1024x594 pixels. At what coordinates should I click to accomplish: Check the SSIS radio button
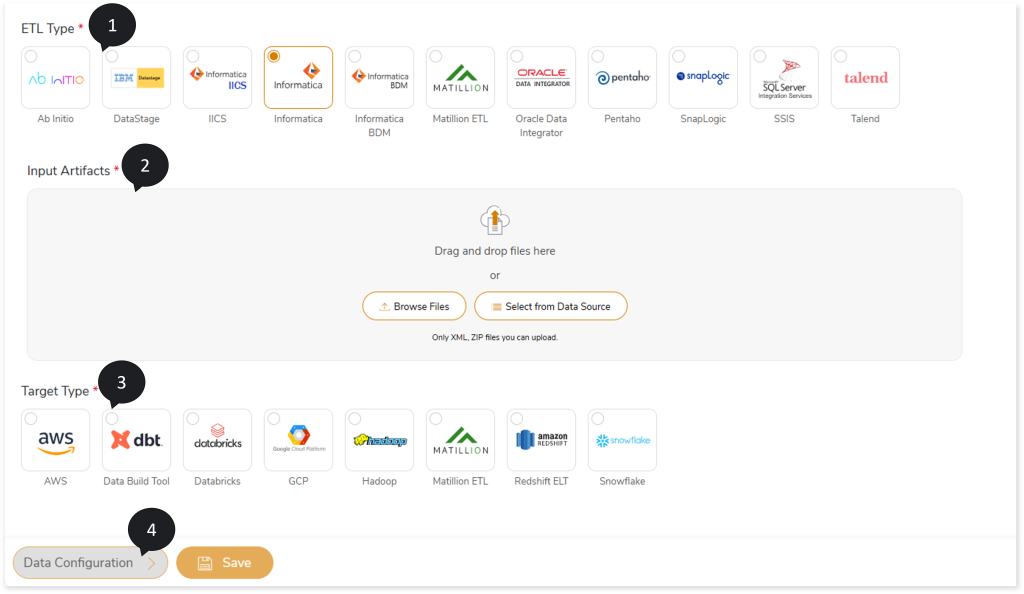(x=759, y=57)
